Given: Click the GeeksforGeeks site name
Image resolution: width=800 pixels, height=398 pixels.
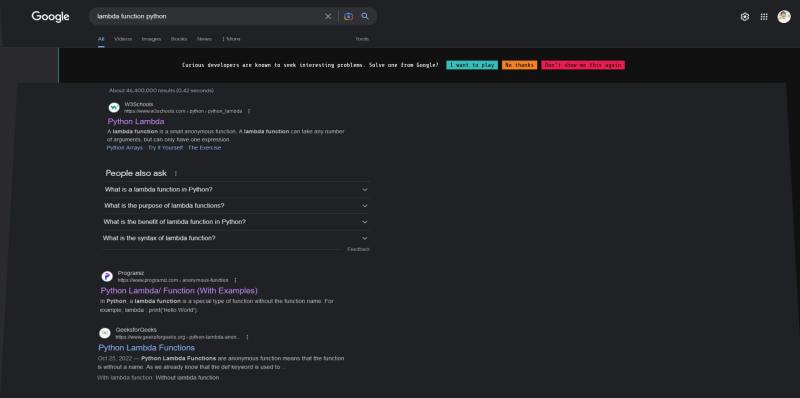Looking at the screenshot, I should [136, 330].
